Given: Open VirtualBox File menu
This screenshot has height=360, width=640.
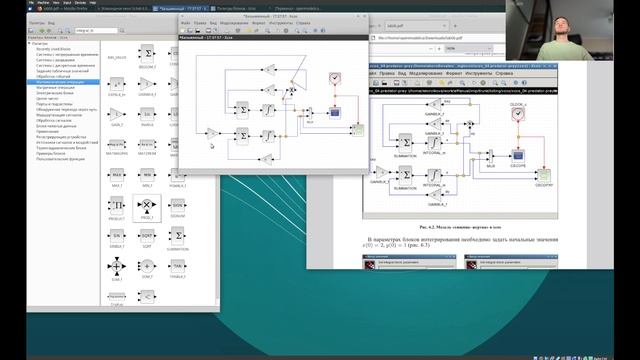Looking at the screenshot, I should click(31, 2).
